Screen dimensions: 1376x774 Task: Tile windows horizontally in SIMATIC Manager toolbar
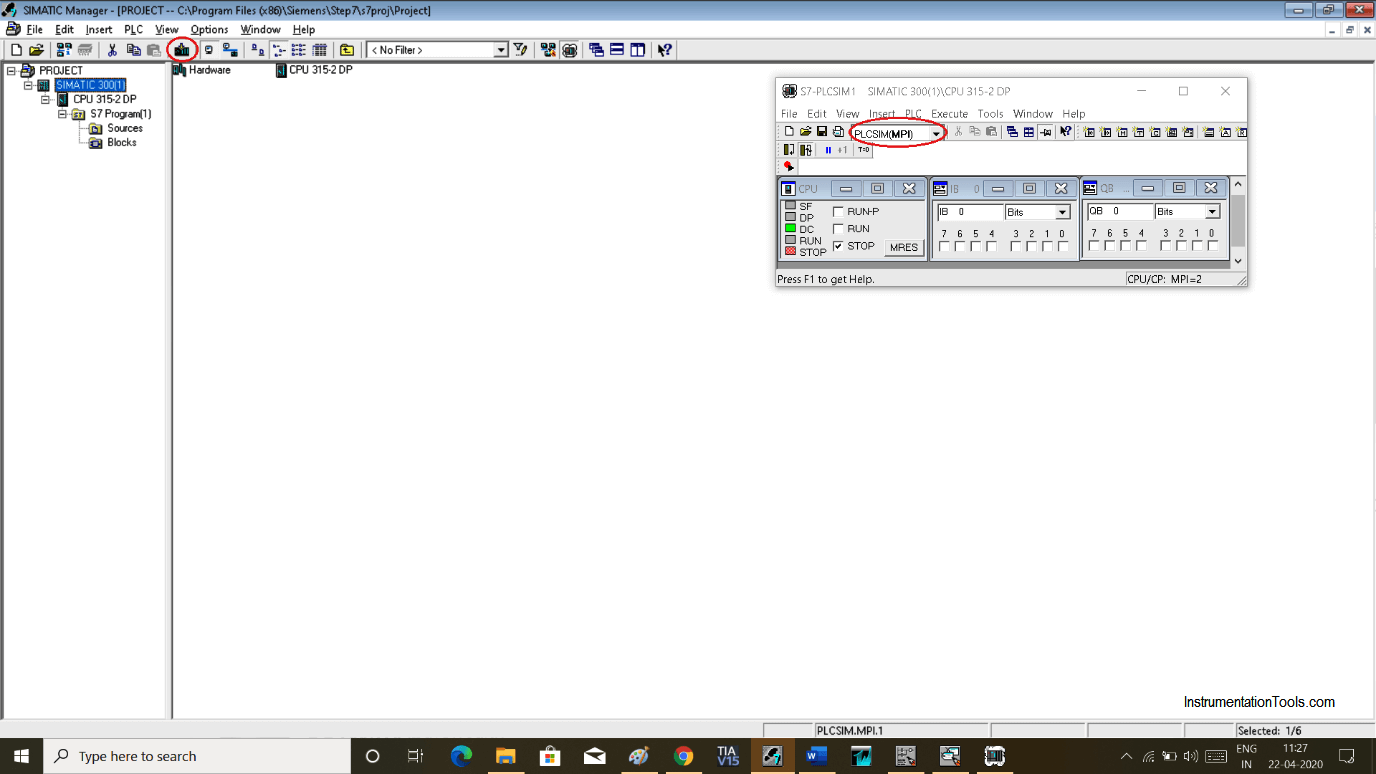[x=617, y=50]
